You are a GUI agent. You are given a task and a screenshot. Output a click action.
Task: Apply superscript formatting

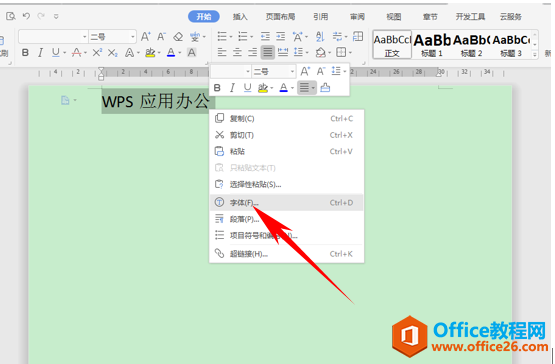click(x=97, y=53)
